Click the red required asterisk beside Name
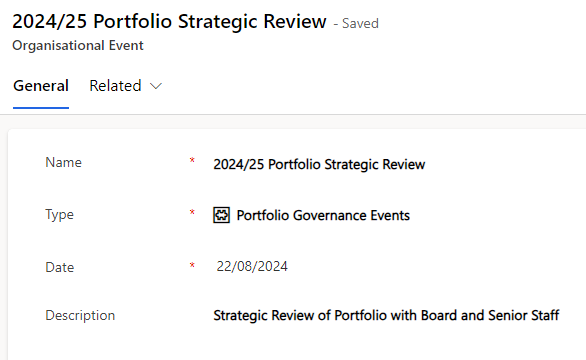This screenshot has width=586, height=360. point(192,161)
